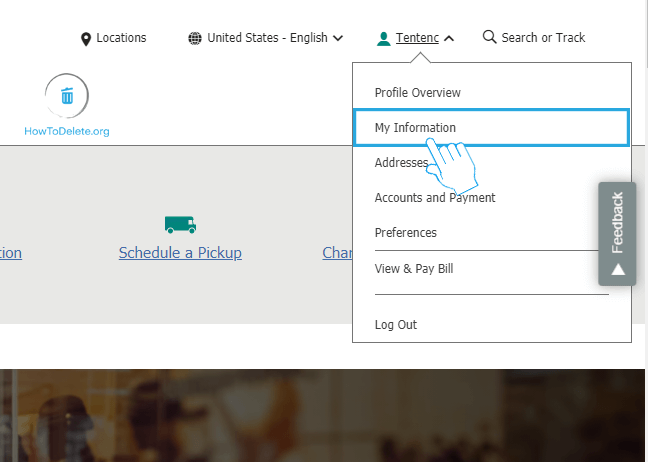Click the white arrow on Feedback tab
This screenshot has width=648, height=462.
pos(618,269)
